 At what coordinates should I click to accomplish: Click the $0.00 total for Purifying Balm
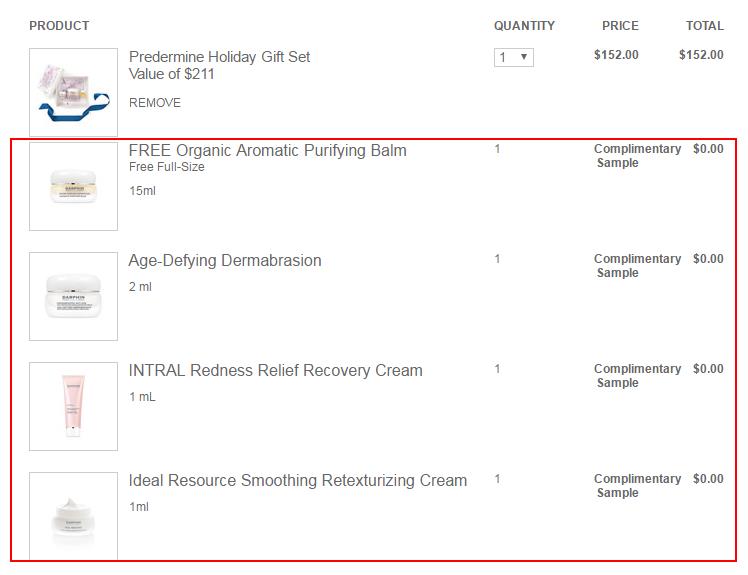[708, 149]
